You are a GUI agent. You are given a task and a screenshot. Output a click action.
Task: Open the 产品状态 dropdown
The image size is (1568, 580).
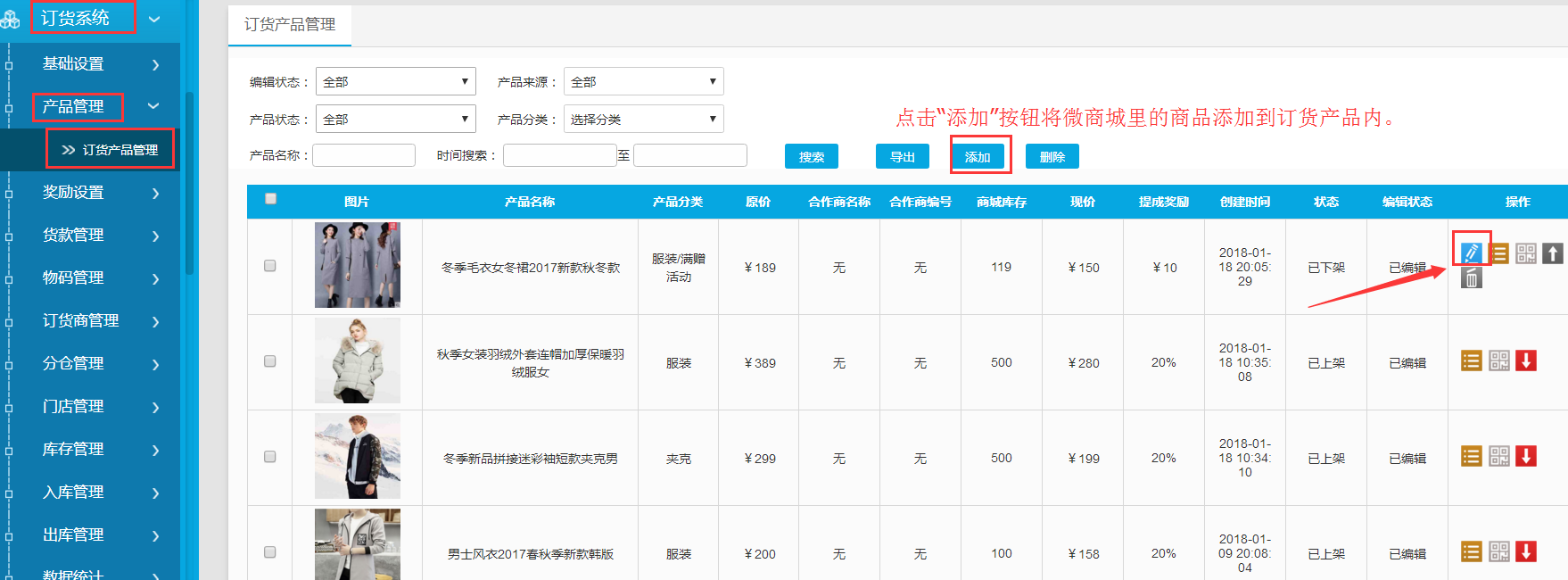pos(396,120)
